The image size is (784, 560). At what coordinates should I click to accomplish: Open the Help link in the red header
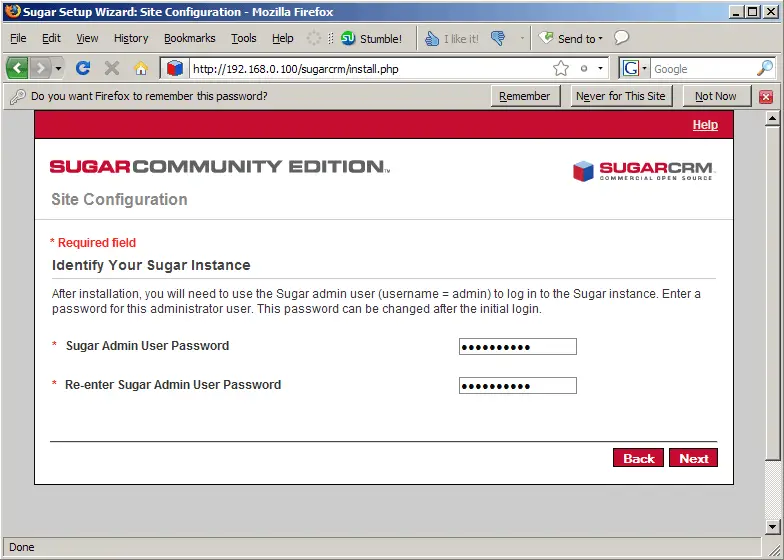click(705, 124)
